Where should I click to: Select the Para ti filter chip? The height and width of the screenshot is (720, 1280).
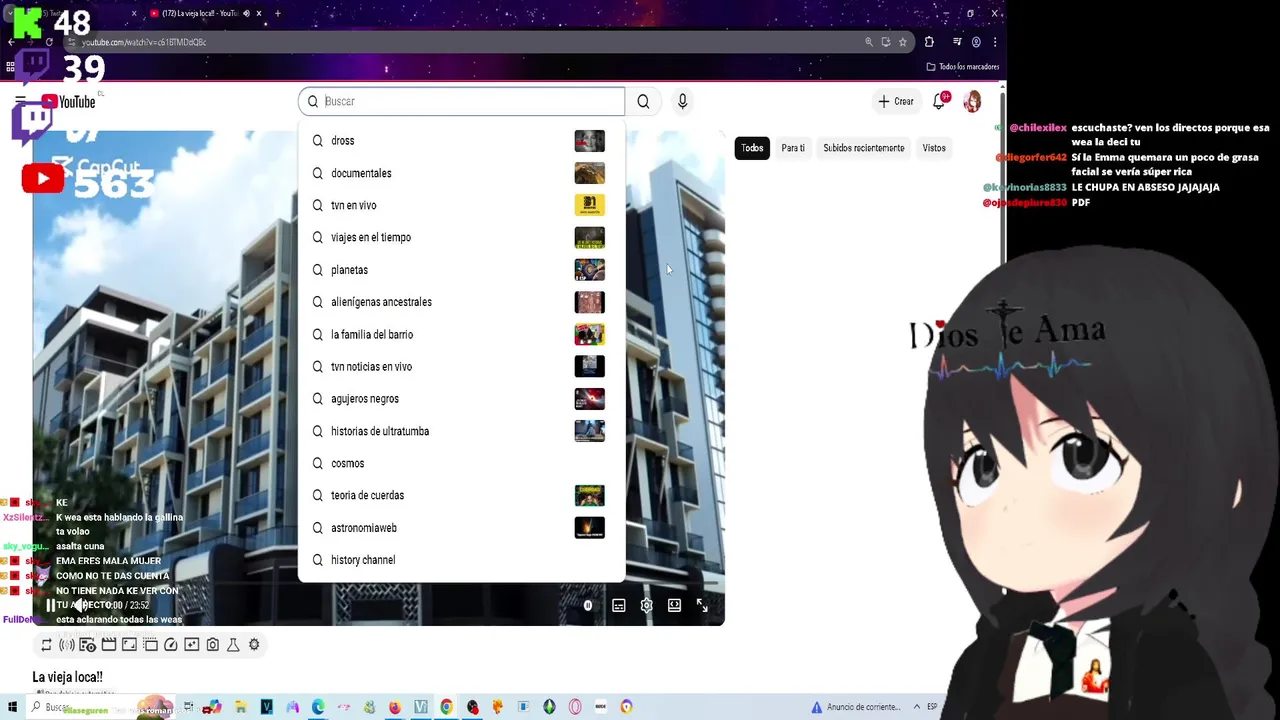point(793,148)
